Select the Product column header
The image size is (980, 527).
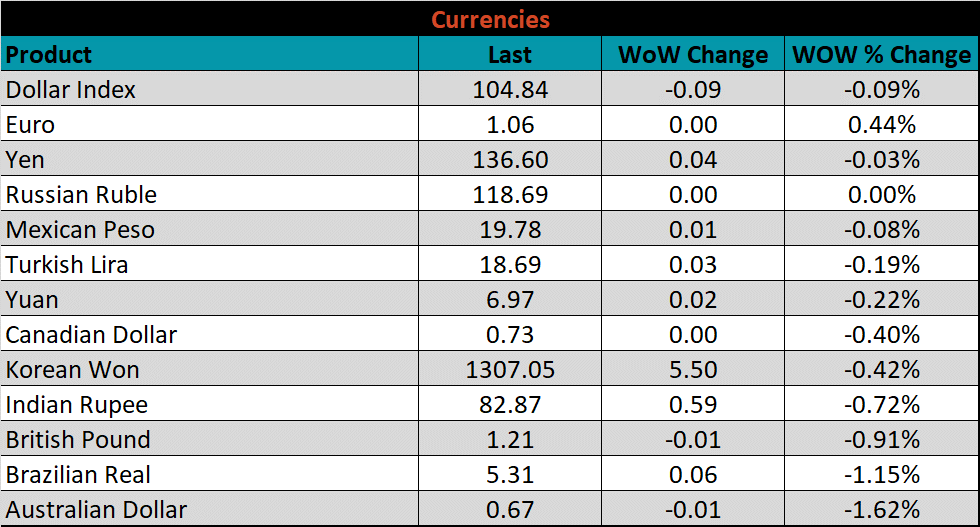[49, 54]
